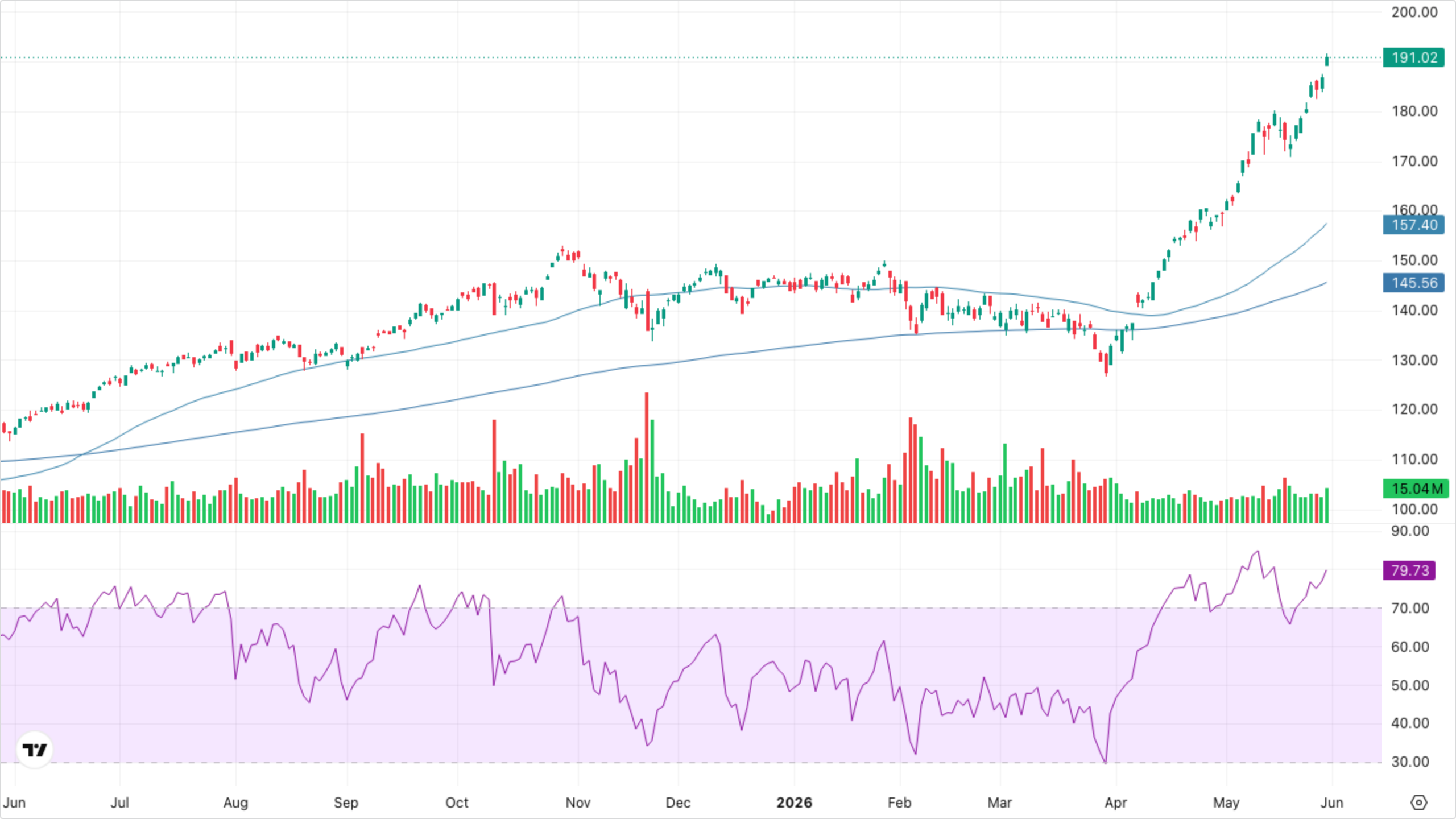Screen dimensions: 1456x819
Task: Select the 15.04 M volume label
Action: pos(1416,489)
